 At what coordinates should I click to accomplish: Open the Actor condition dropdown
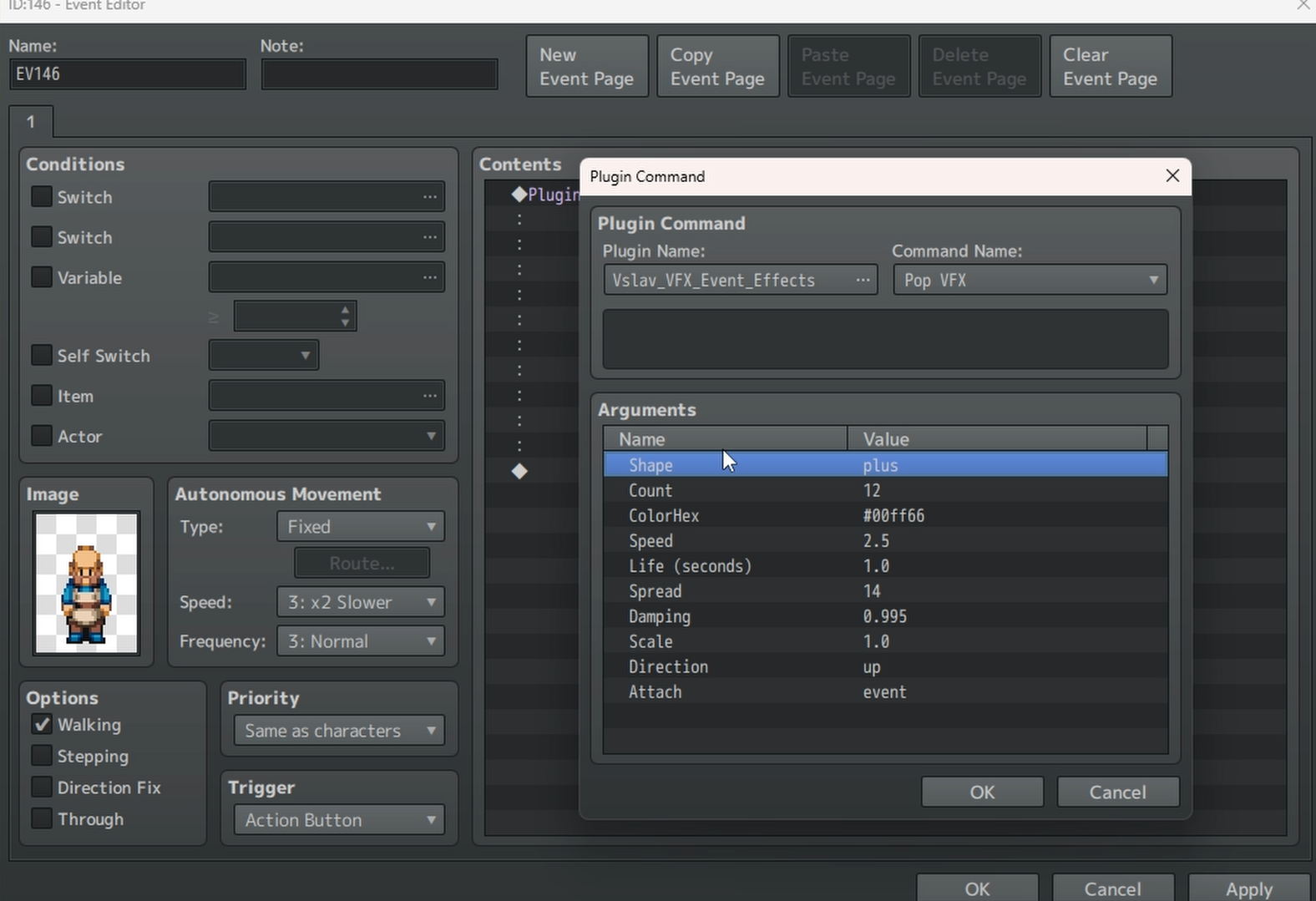[326, 435]
